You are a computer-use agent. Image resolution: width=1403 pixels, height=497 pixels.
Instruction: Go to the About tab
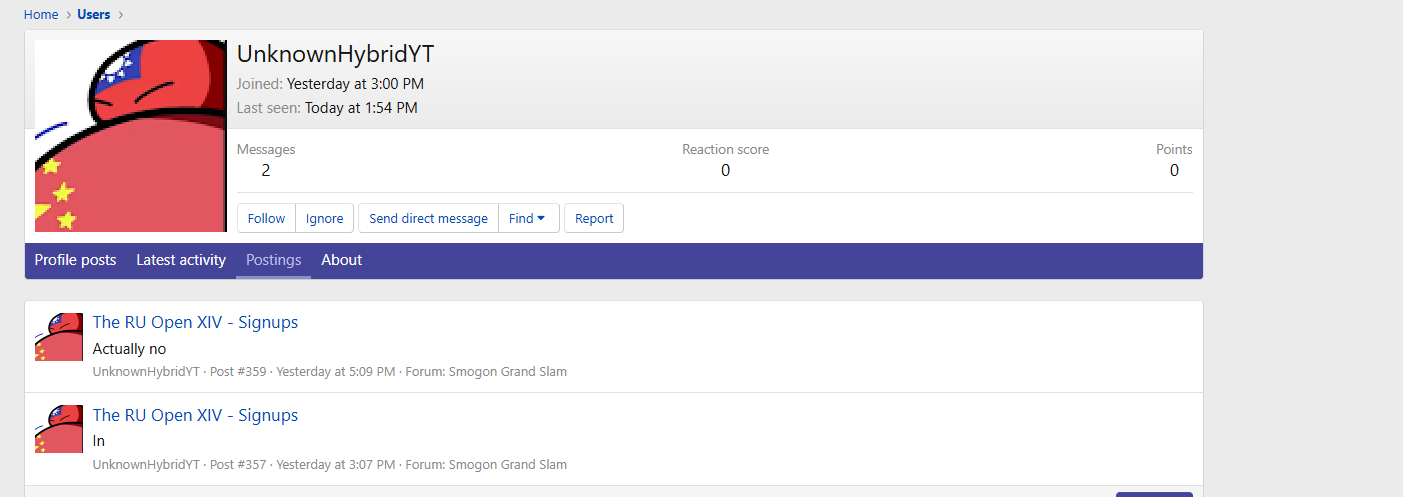[x=341, y=260]
